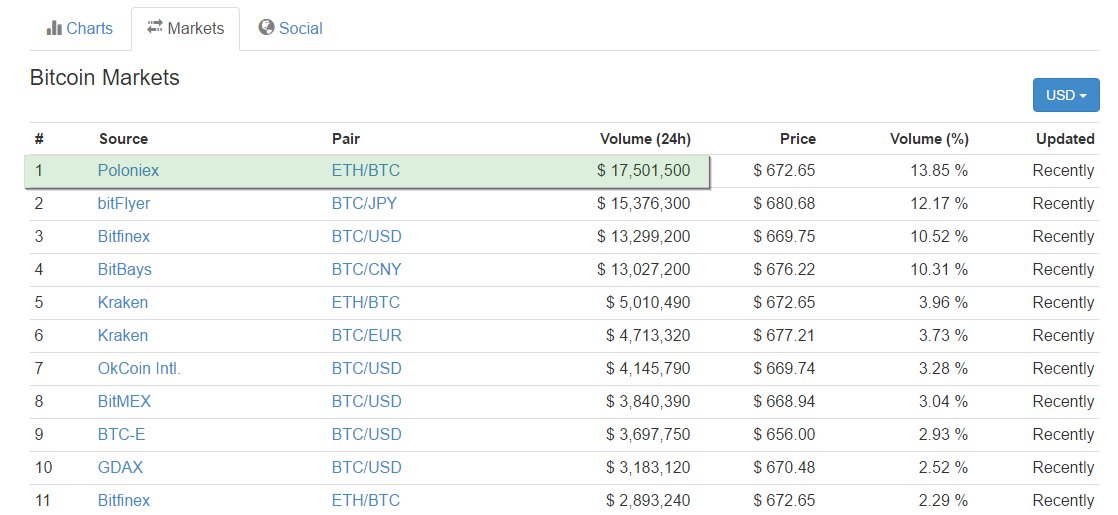The image size is (1118, 515).
Task: Click the ETH/BTC pair in Kraken row 5
Action: coord(366,302)
